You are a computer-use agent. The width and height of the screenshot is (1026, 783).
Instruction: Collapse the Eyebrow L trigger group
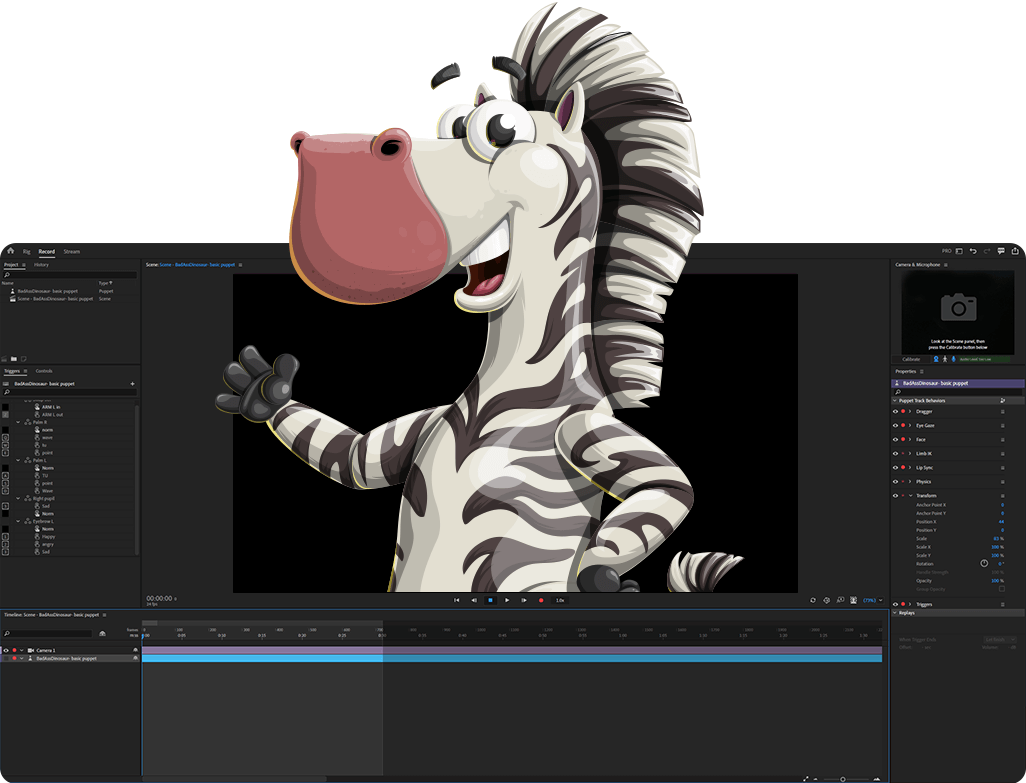point(17,521)
